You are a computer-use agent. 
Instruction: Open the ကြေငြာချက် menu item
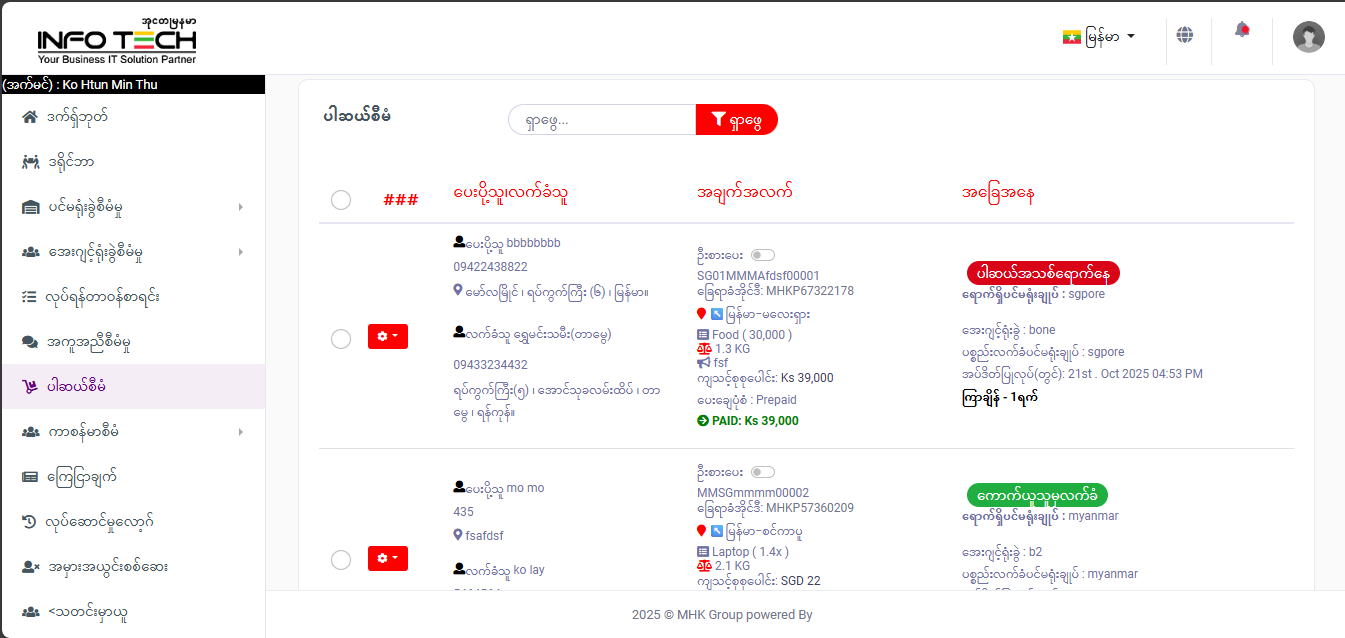click(83, 476)
